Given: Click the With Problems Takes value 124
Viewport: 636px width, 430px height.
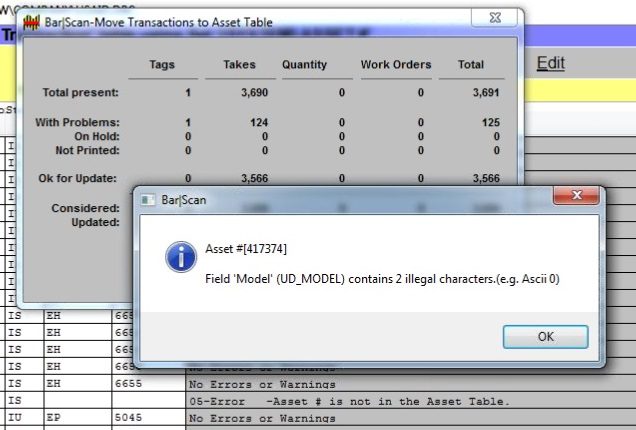Looking at the screenshot, I should coord(259,122).
